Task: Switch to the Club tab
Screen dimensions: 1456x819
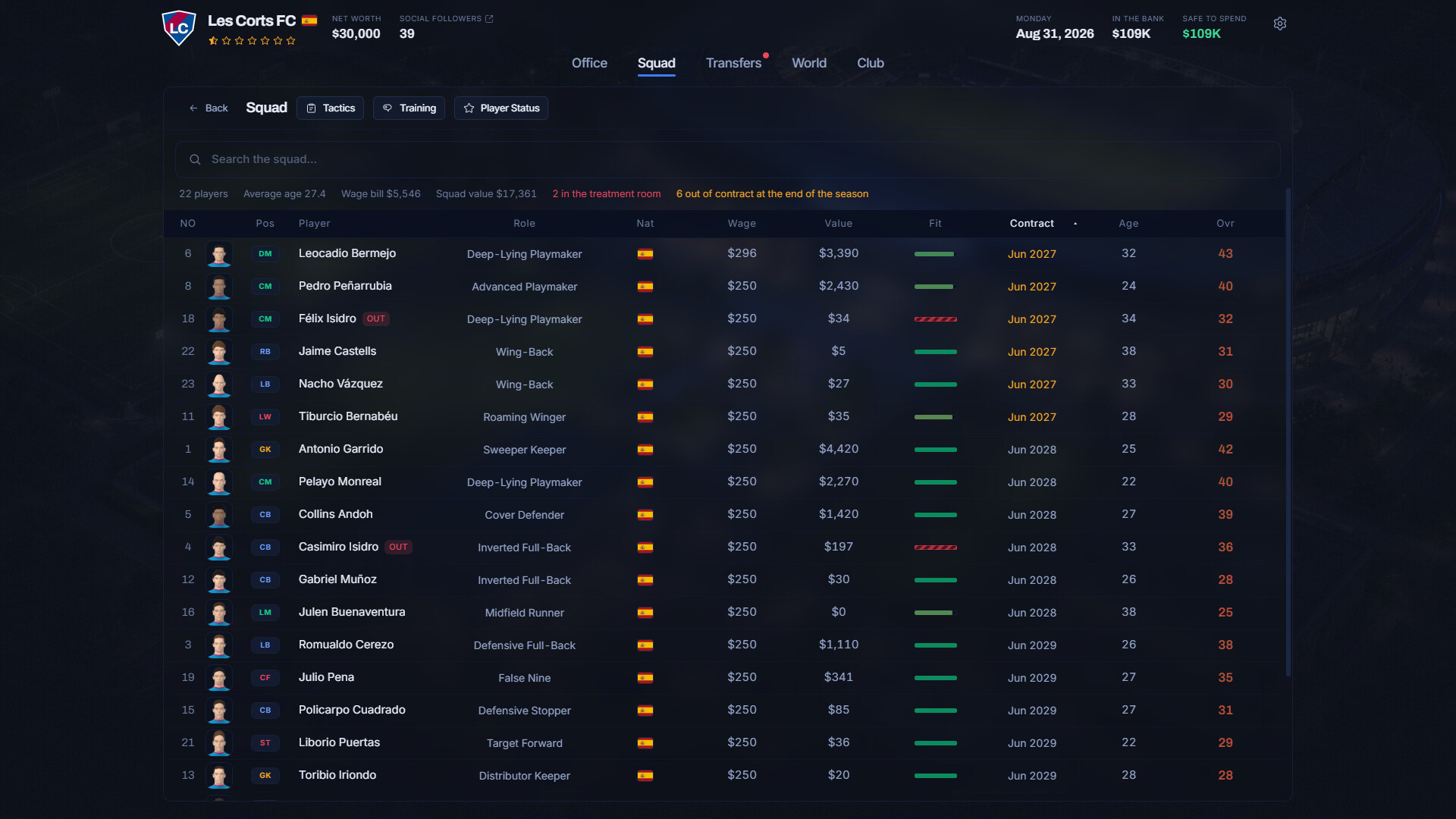Action: click(871, 63)
